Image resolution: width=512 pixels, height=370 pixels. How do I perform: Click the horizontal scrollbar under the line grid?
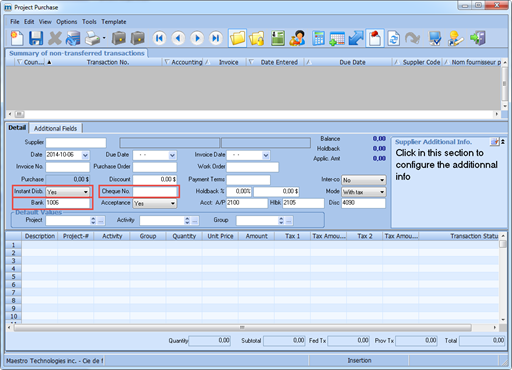click(x=243, y=328)
